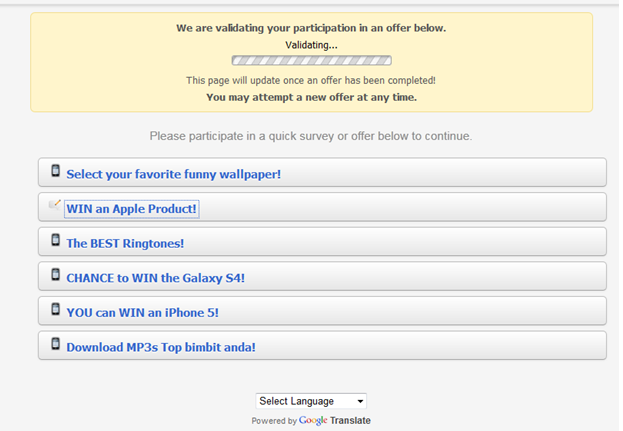Image resolution: width=623 pixels, height=431 pixels.
Task: Click phone icon beside Download MP3s offer
Action: 56,345
